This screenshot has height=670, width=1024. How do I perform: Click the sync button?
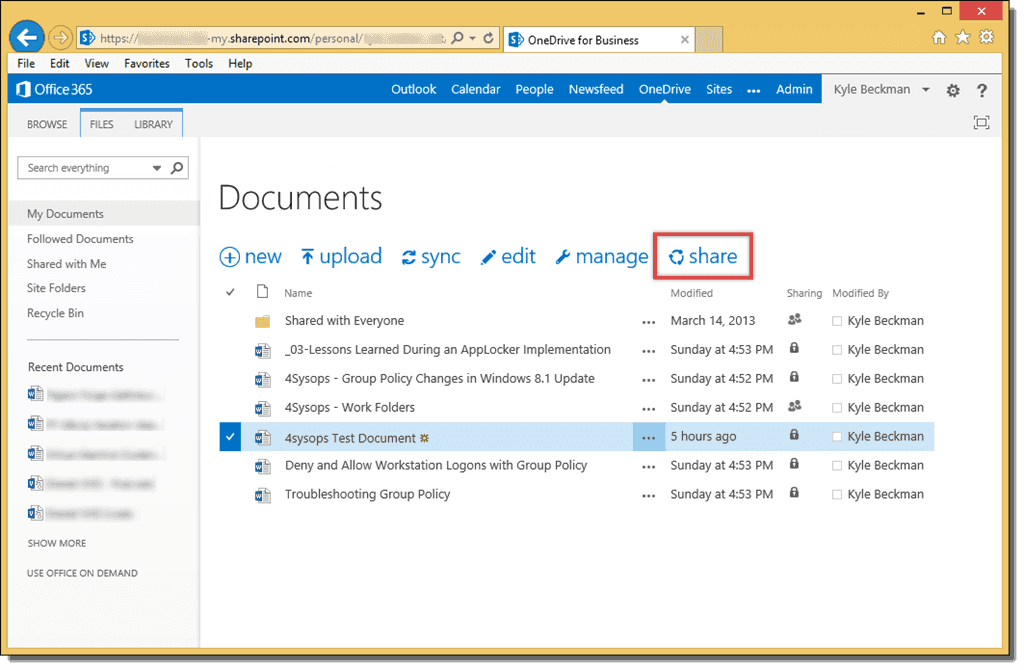pos(431,256)
